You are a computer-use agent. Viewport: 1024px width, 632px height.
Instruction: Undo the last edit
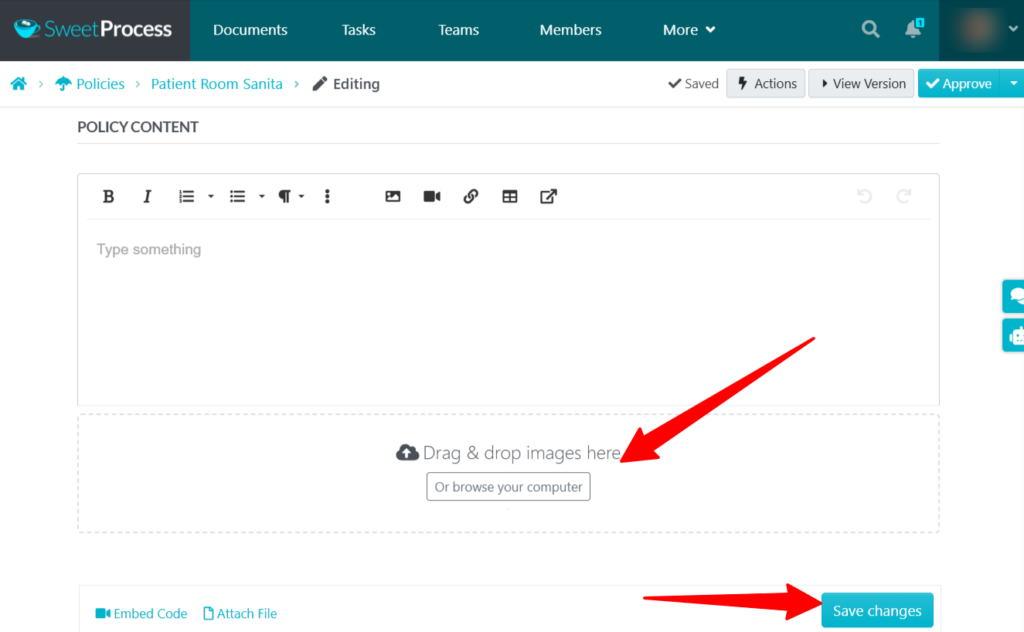pyautogui.click(x=864, y=196)
